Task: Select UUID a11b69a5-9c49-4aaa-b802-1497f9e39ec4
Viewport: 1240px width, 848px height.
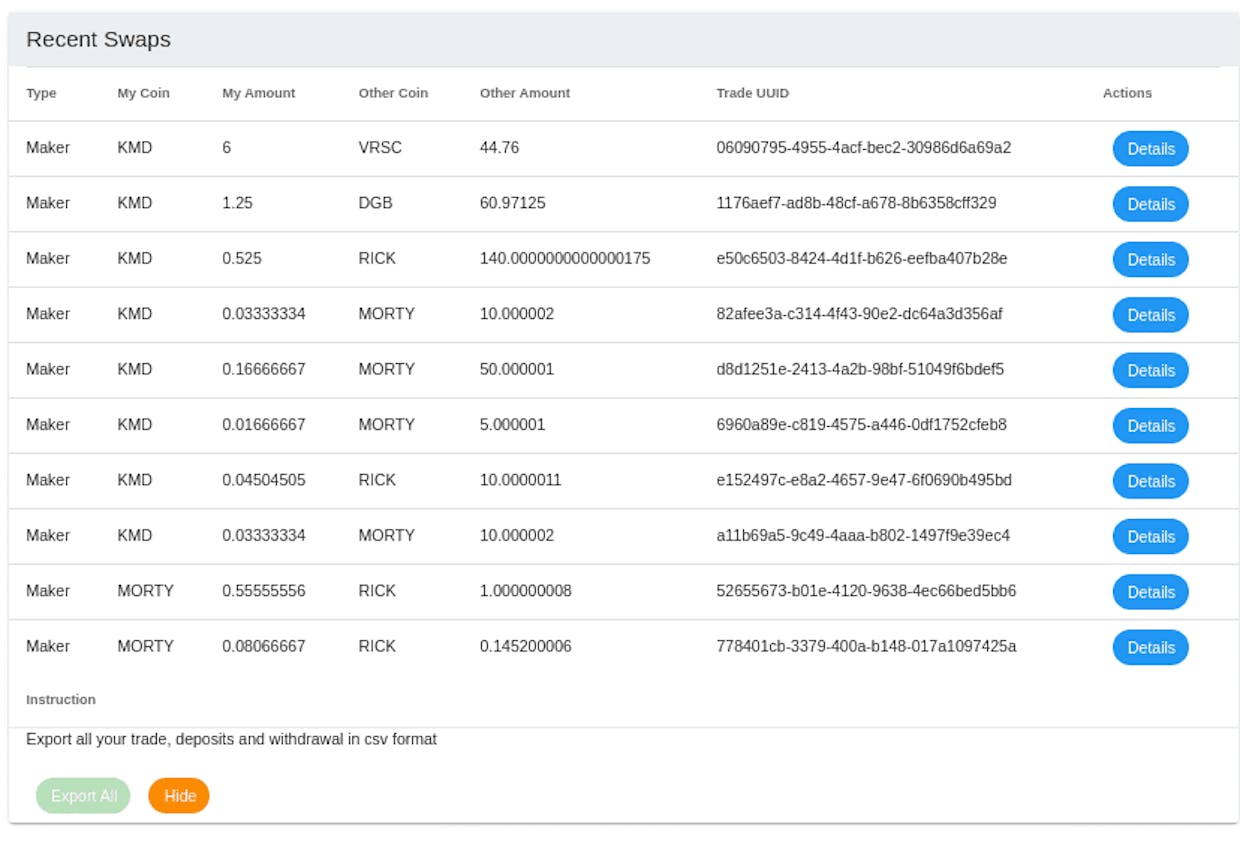Action: (x=863, y=535)
